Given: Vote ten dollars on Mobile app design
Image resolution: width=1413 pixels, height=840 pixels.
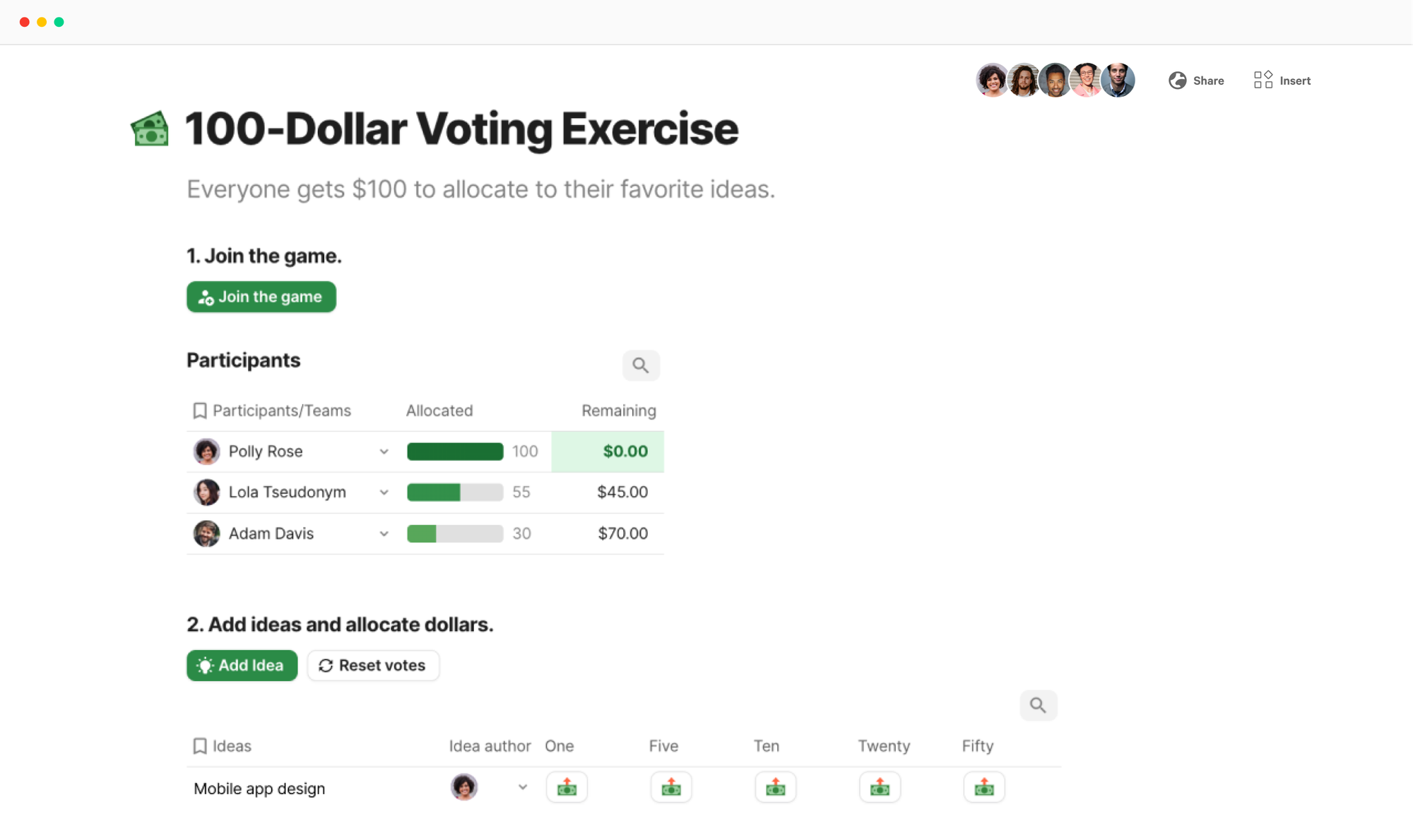Looking at the screenshot, I should tap(776, 787).
